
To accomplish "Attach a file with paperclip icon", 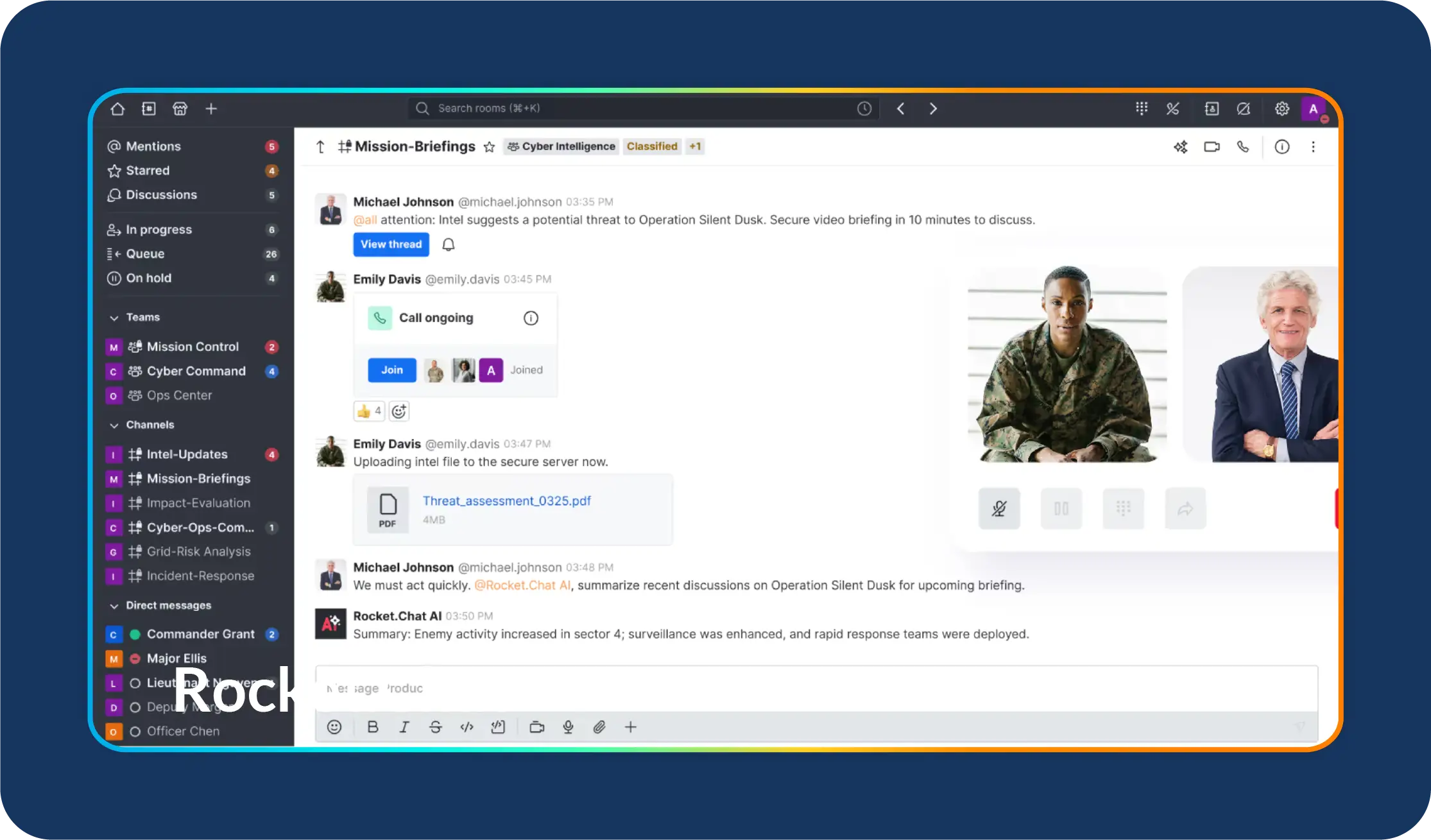I will (599, 727).
